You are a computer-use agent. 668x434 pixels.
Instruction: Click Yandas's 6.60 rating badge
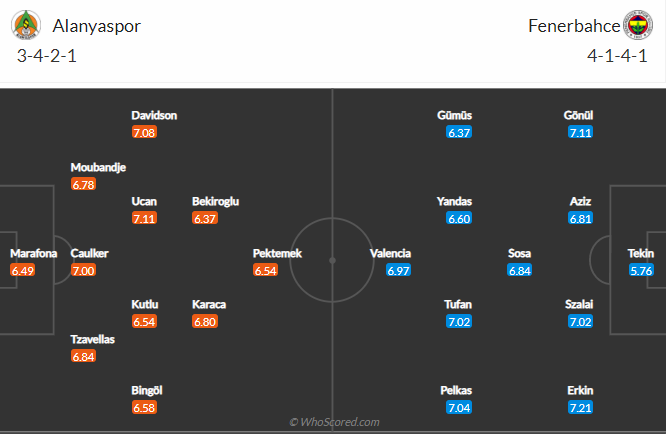point(459,218)
